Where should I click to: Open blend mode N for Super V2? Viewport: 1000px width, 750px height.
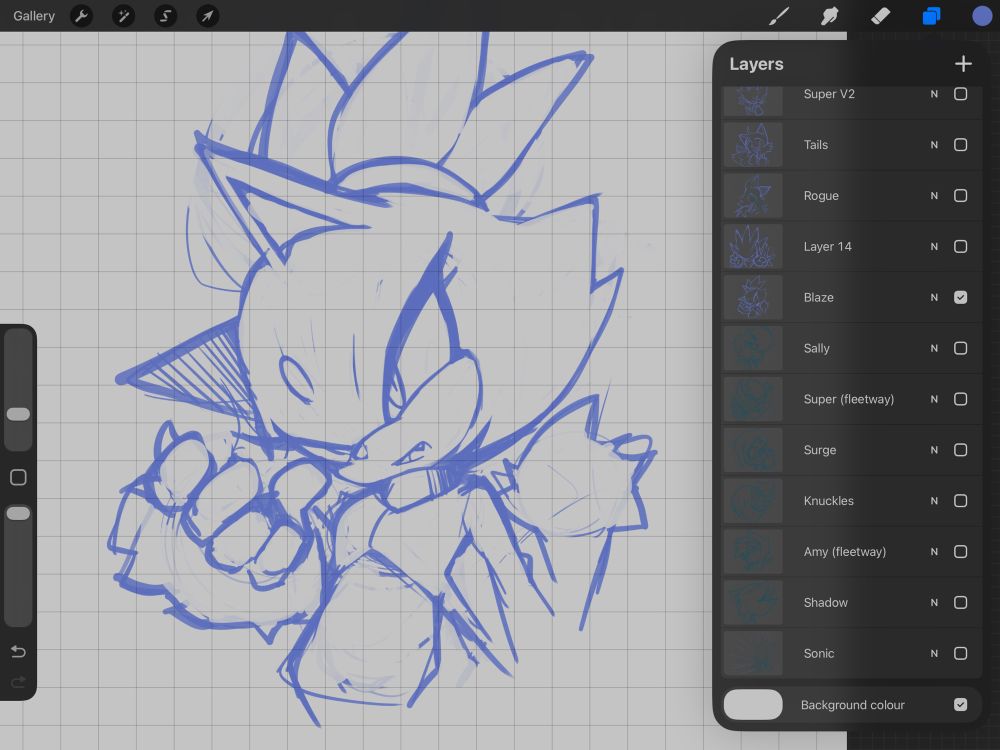click(x=934, y=94)
